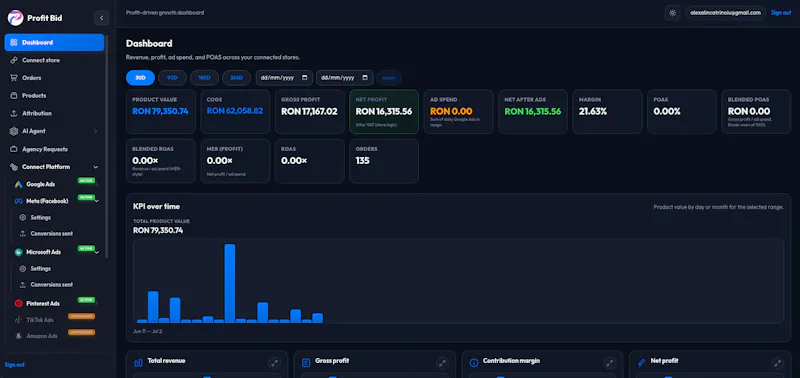Open Agency Requests
This screenshot has height=378, width=800.
pos(54,149)
